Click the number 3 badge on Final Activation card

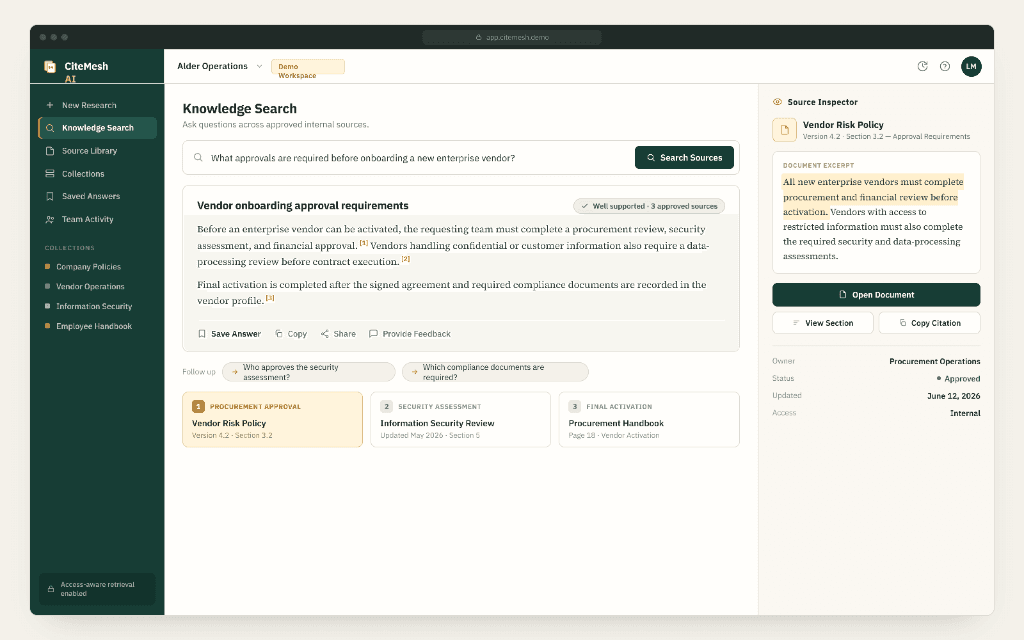coord(575,406)
